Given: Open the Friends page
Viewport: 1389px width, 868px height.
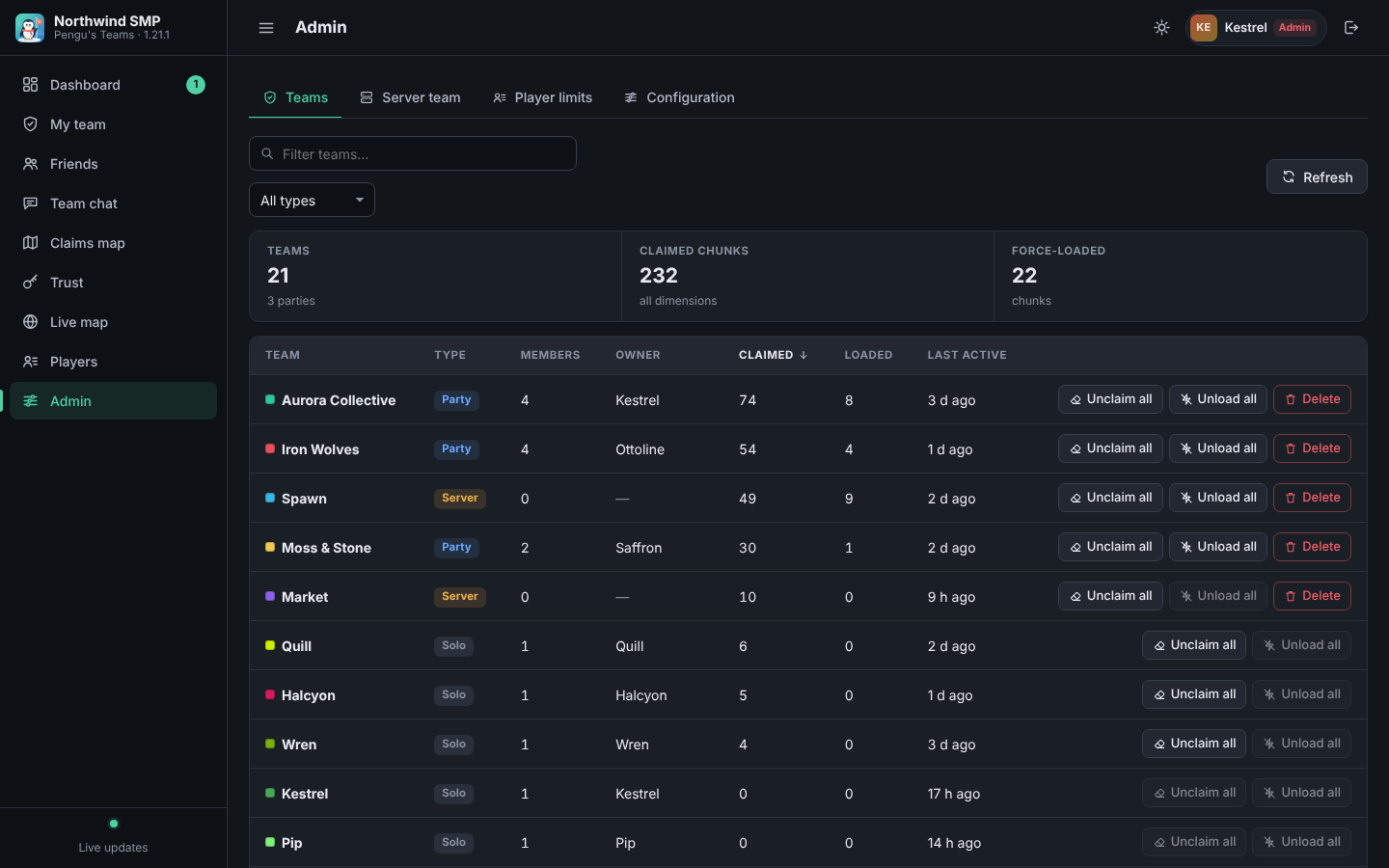Looking at the screenshot, I should [x=113, y=164].
